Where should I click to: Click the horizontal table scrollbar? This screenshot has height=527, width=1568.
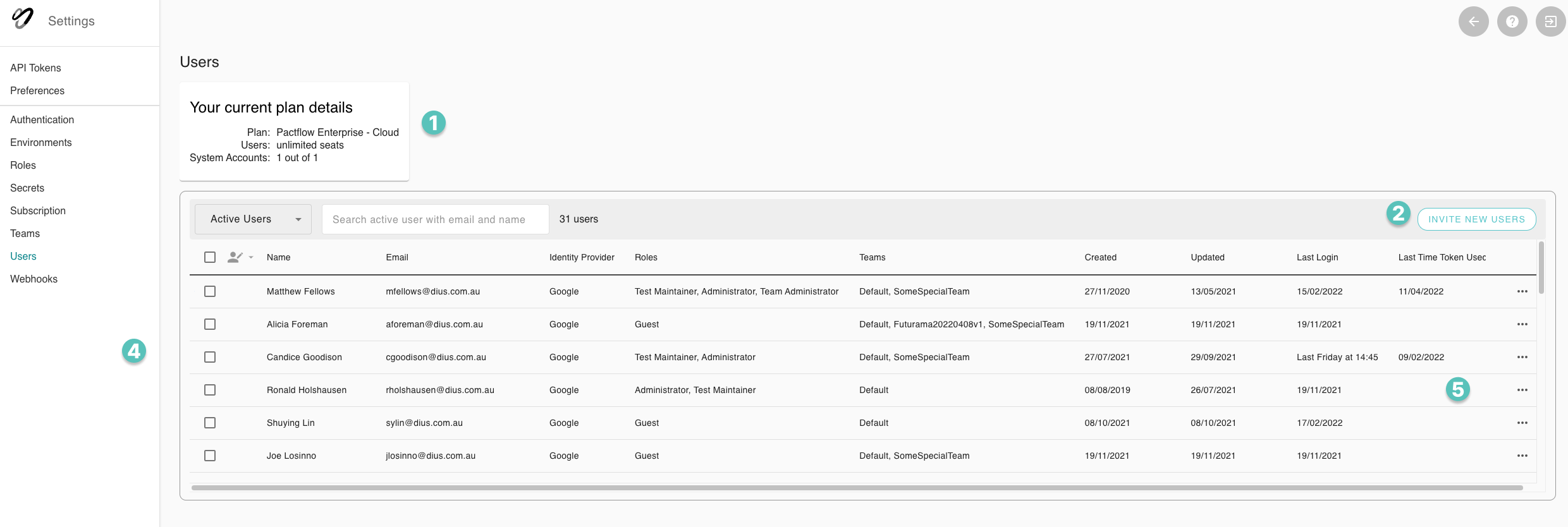857,488
